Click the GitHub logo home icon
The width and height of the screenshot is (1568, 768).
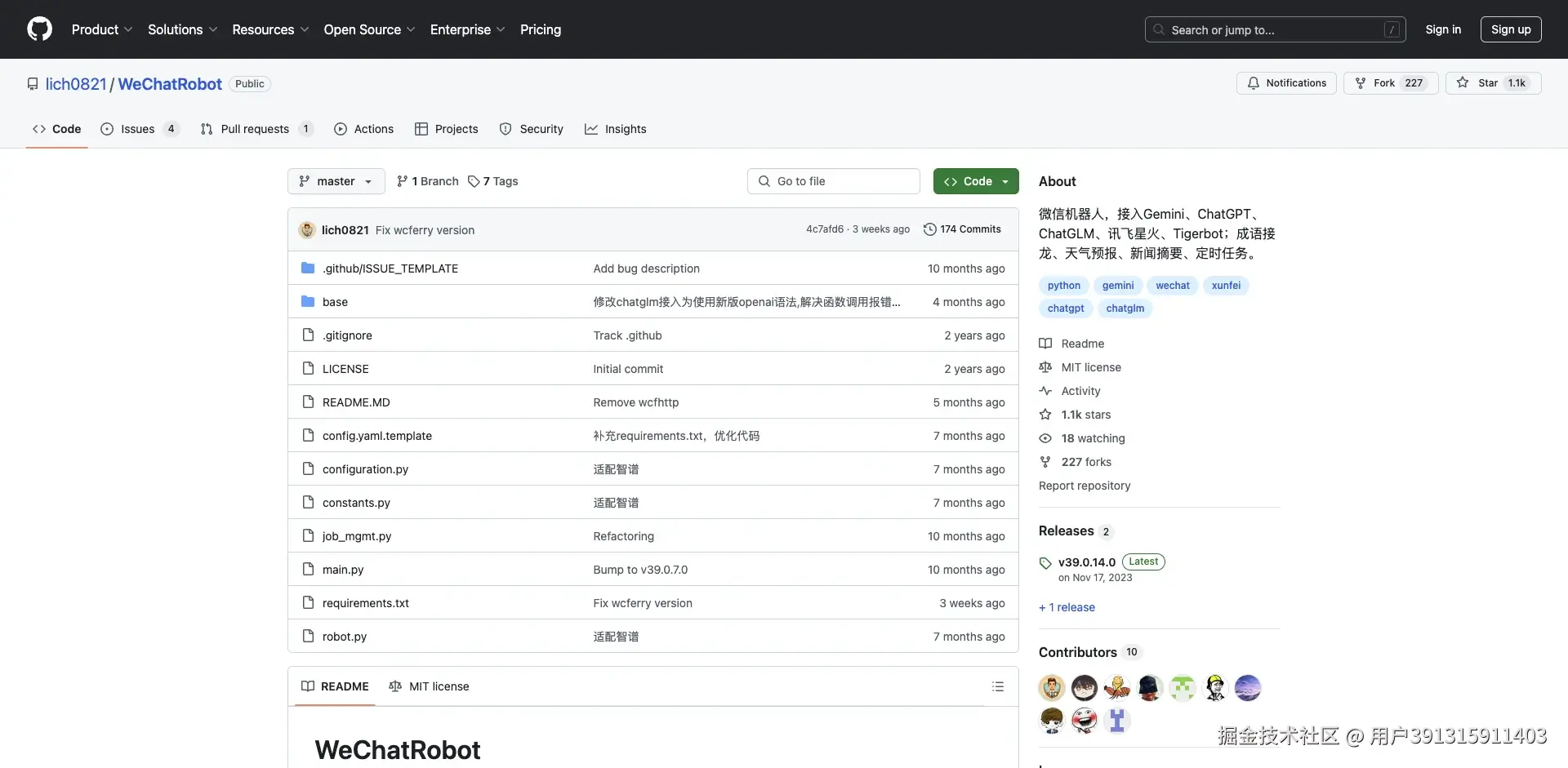pos(39,29)
